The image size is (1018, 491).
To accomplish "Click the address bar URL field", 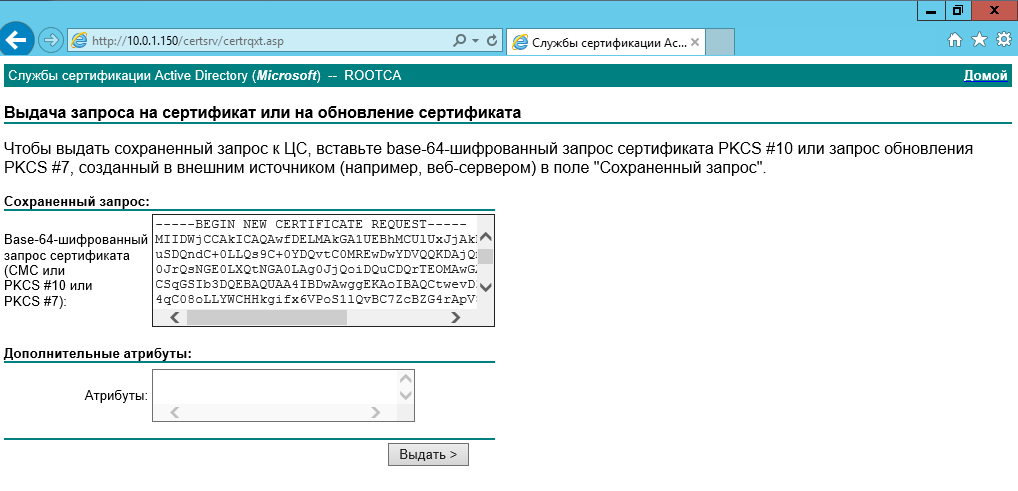I will pyautogui.click(x=260, y=41).
